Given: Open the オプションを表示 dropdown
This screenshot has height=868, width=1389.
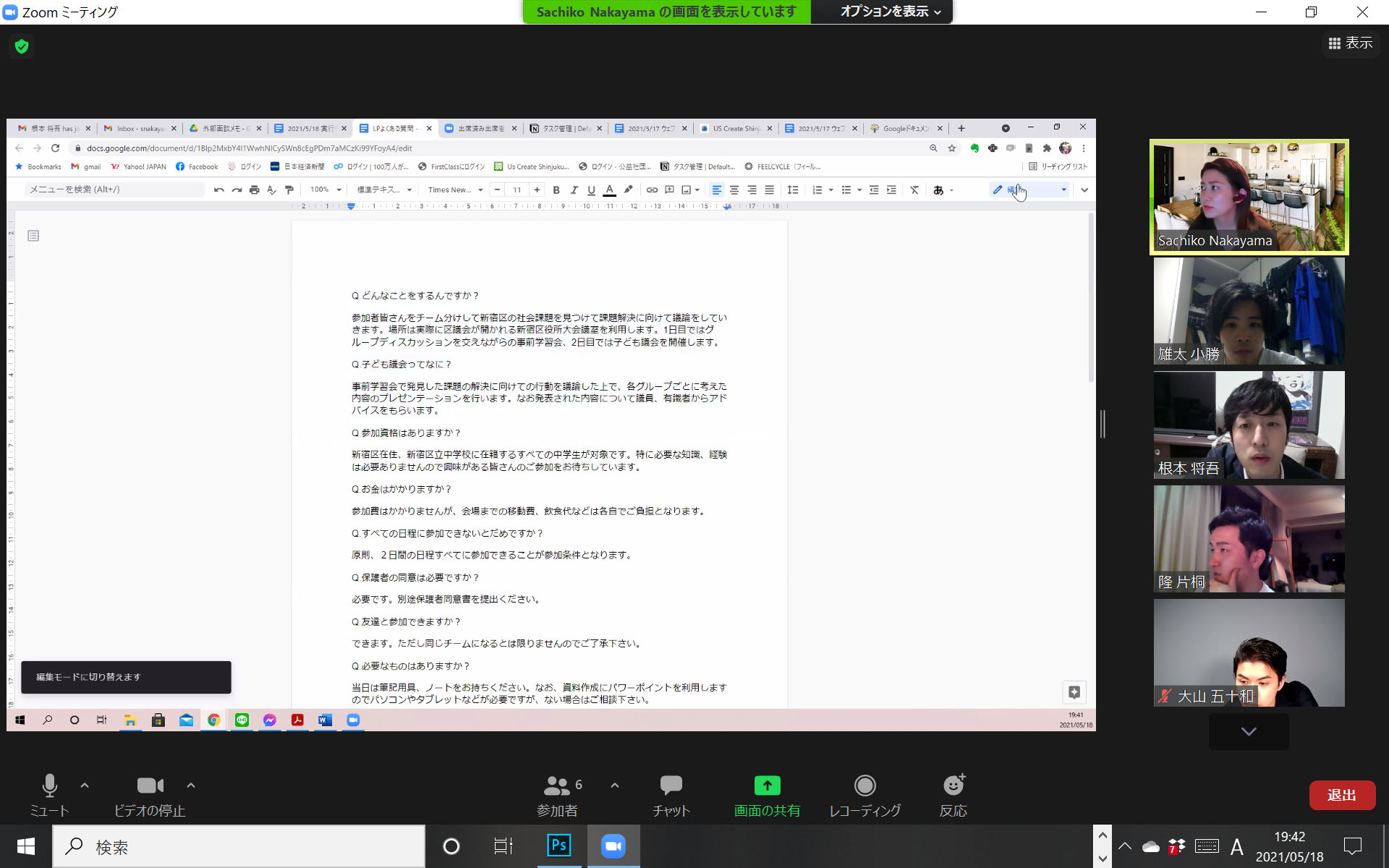Looking at the screenshot, I should (890, 12).
